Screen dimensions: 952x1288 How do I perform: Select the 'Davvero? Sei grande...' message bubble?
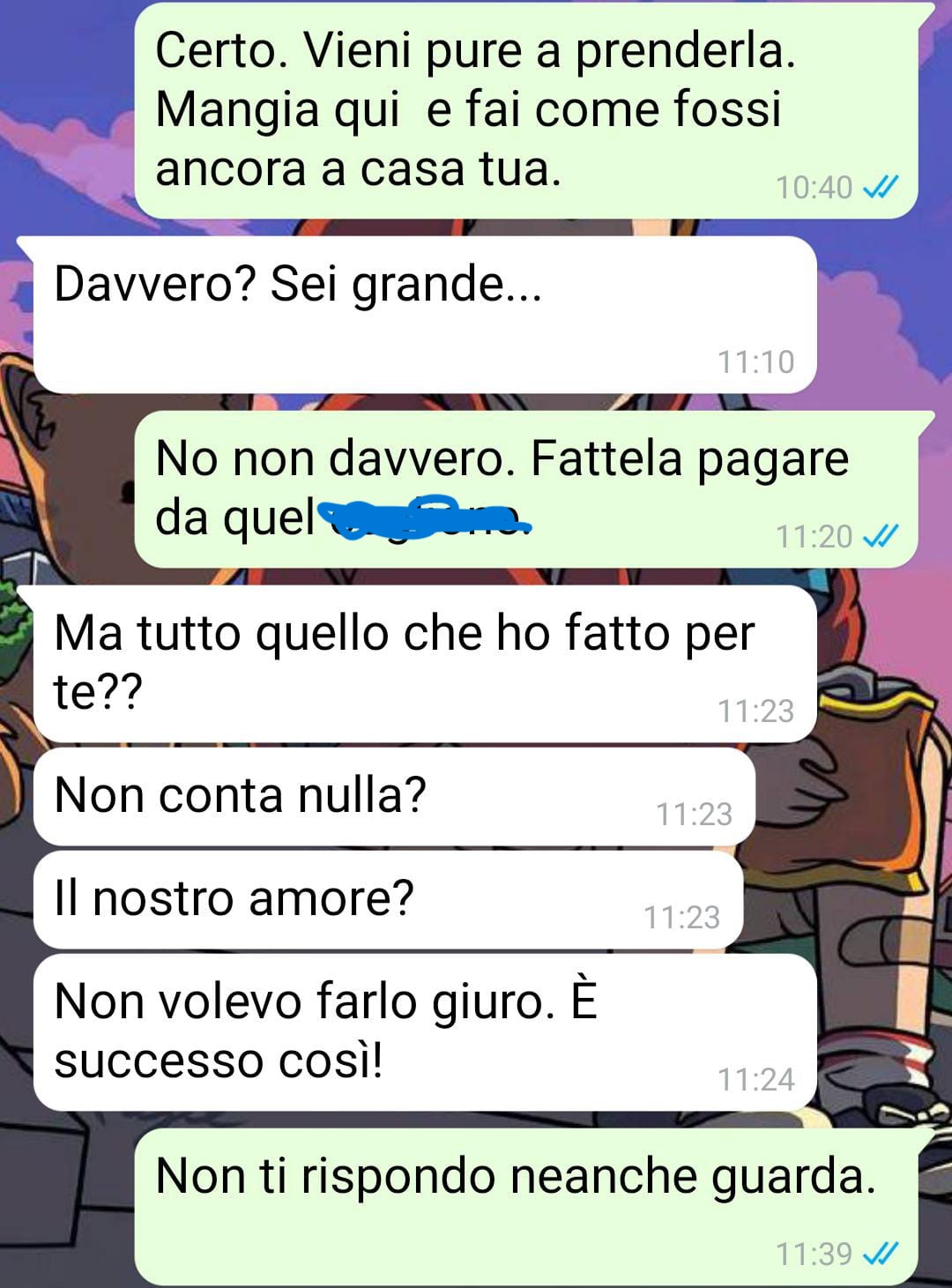coord(418,315)
